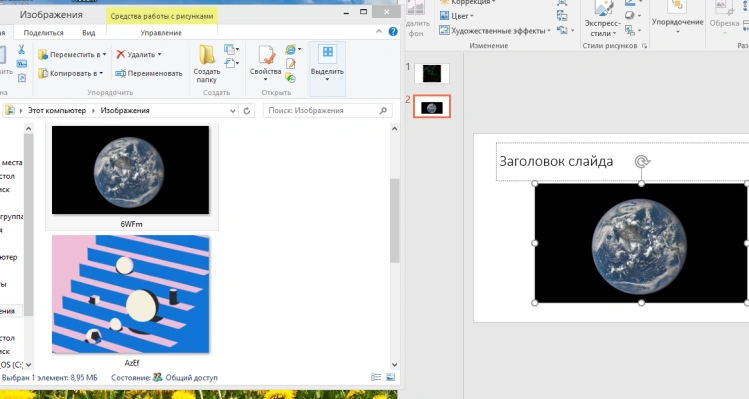This screenshot has height=399, width=749.
Task: Select the blue stripes image thumbnail AzEf
Action: pos(130,294)
